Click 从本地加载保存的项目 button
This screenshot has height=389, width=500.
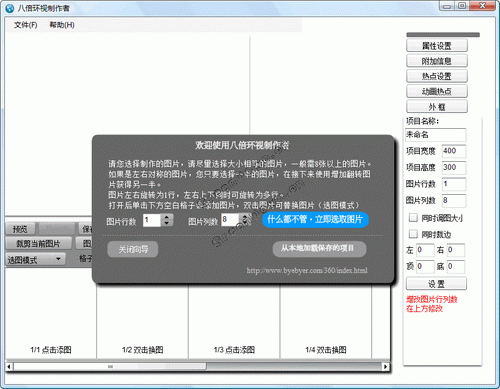pos(319,249)
